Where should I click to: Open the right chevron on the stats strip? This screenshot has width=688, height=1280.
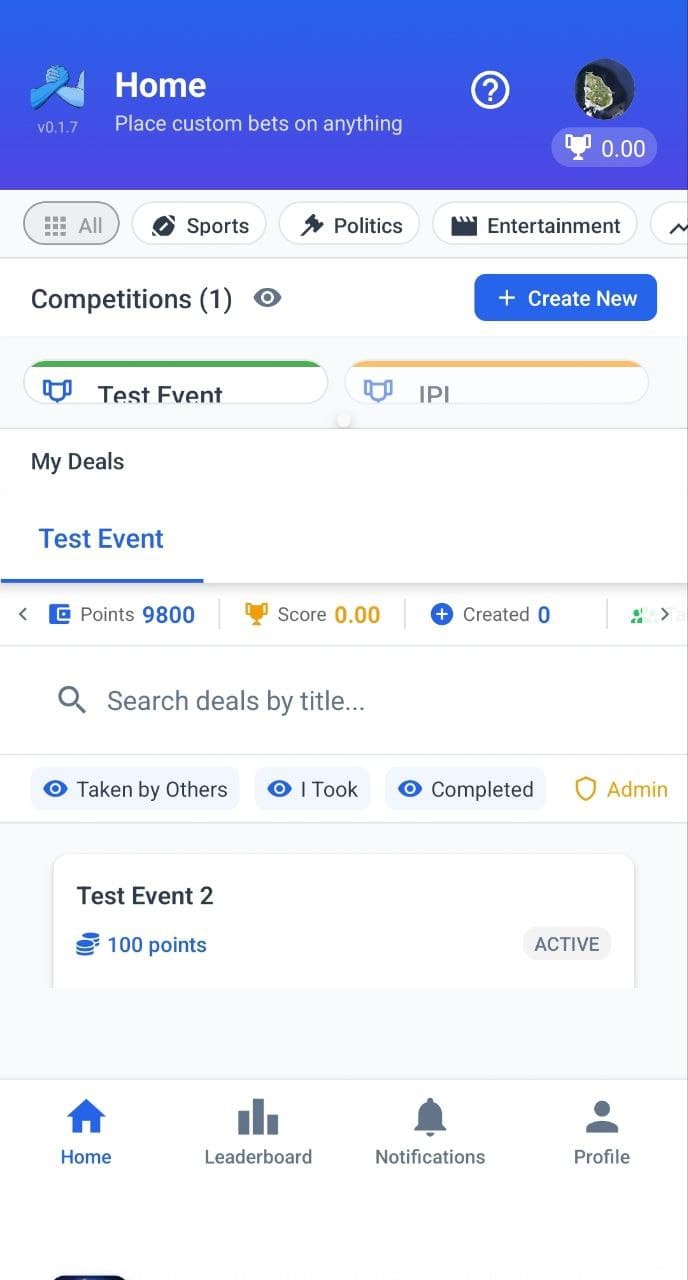pyautogui.click(x=668, y=614)
